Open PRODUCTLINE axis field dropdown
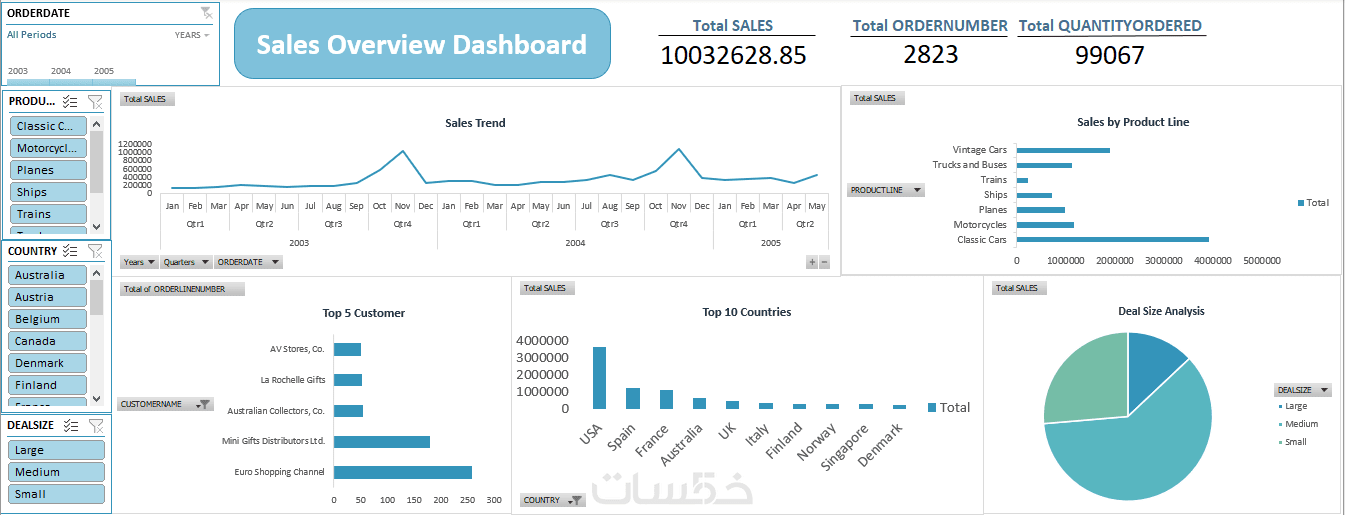The width and height of the screenshot is (1345, 515). pos(886,190)
